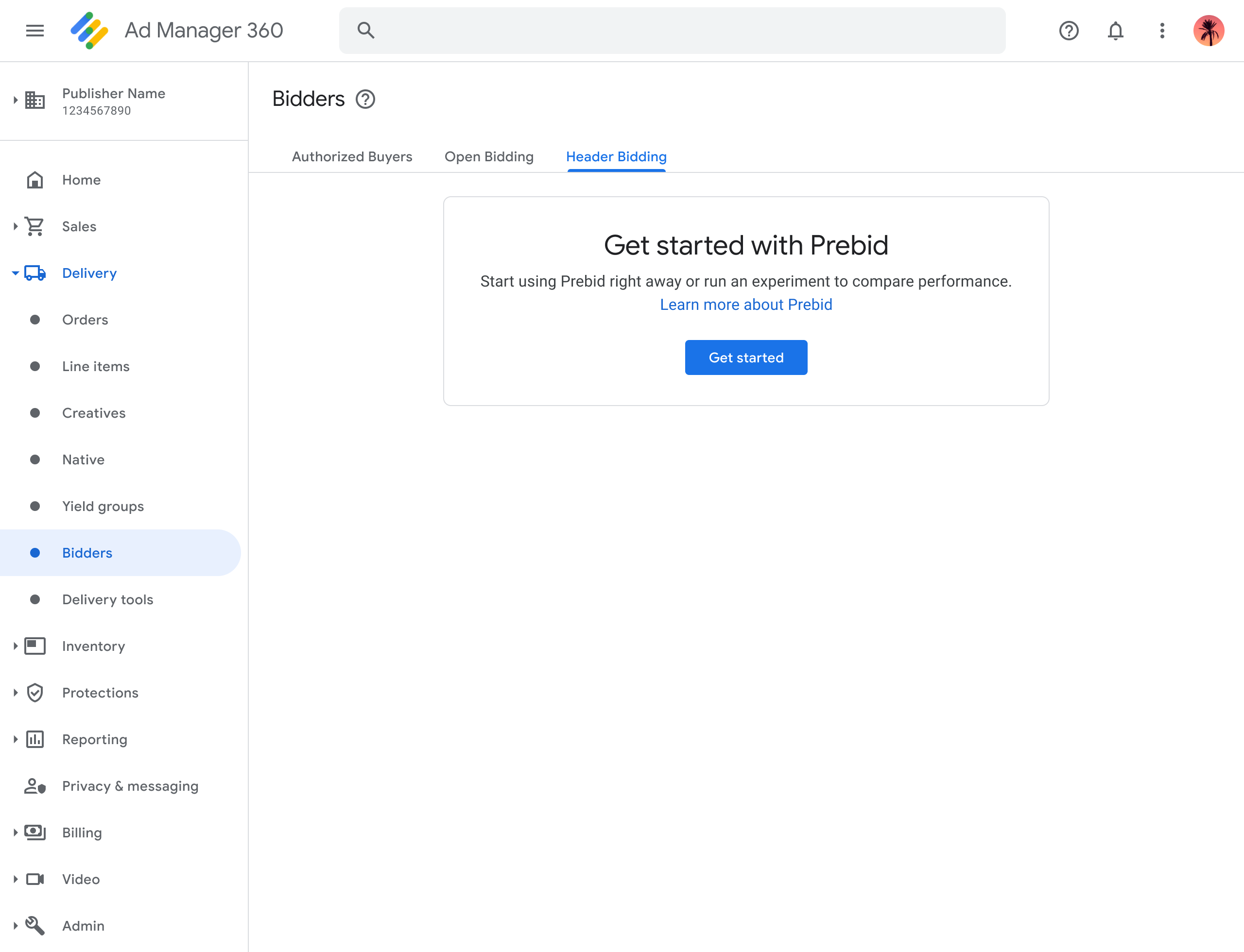Click the Sales sidebar icon

tap(35, 225)
